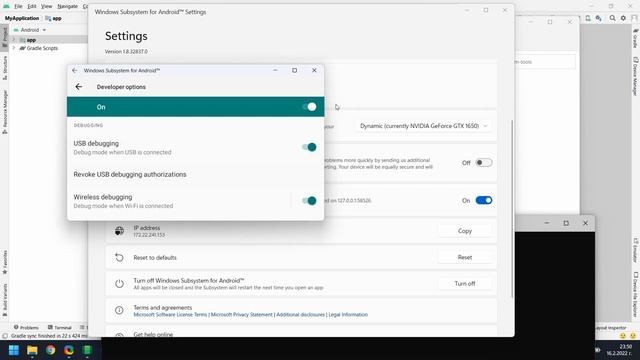Open Microsoft Privacy Statement link
The height and width of the screenshot is (360, 640).
coord(242,315)
